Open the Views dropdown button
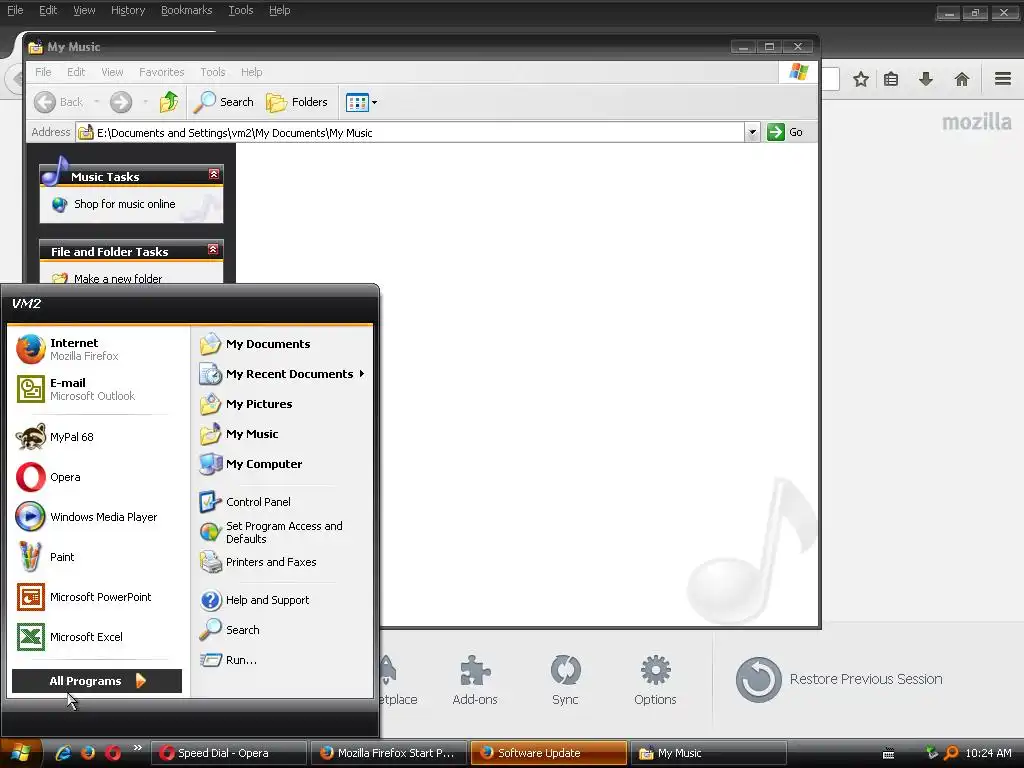Viewport: 1024px width, 768px height. (361, 102)
